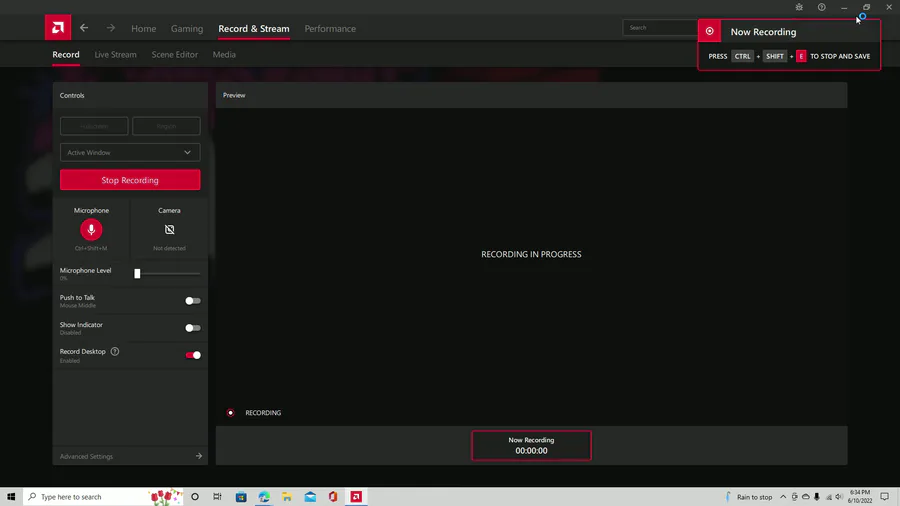Open Advanced Settings arrow

(x=199, y=456)
